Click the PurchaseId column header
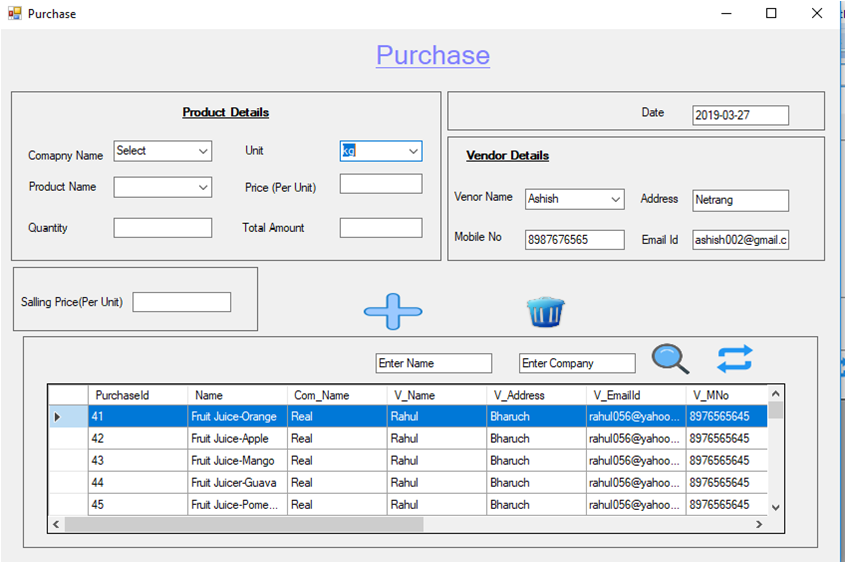 point(138,395)
